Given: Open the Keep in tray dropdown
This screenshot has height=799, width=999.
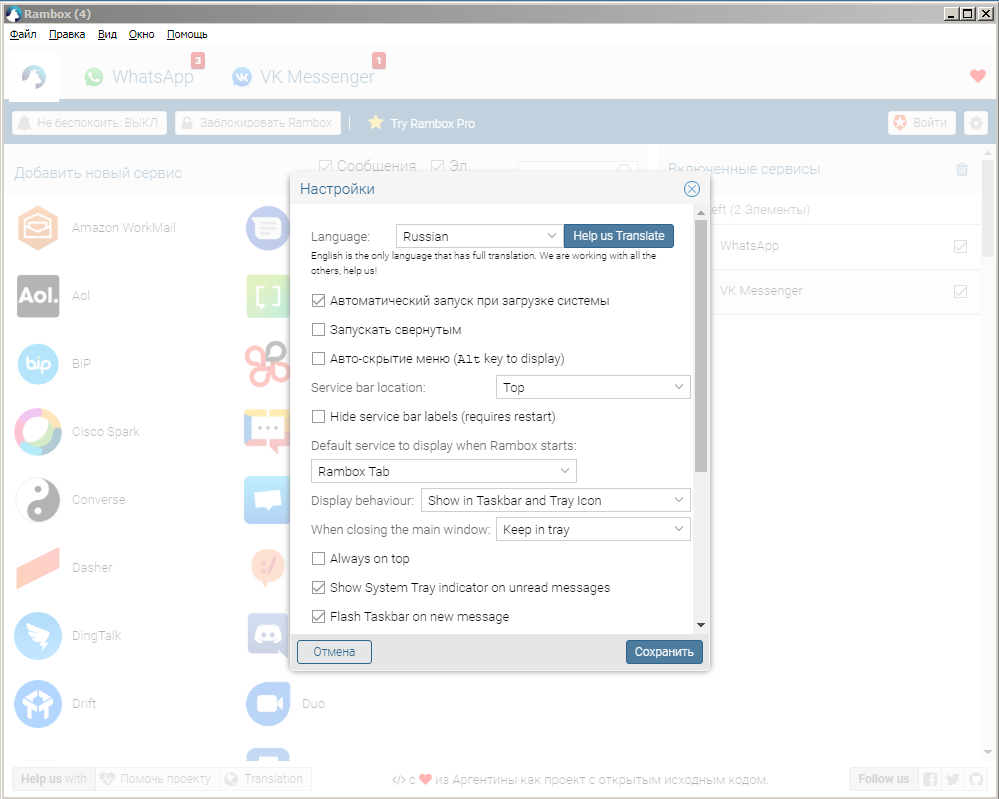Looking at the screenshot, I should click(x=592, y=529).
